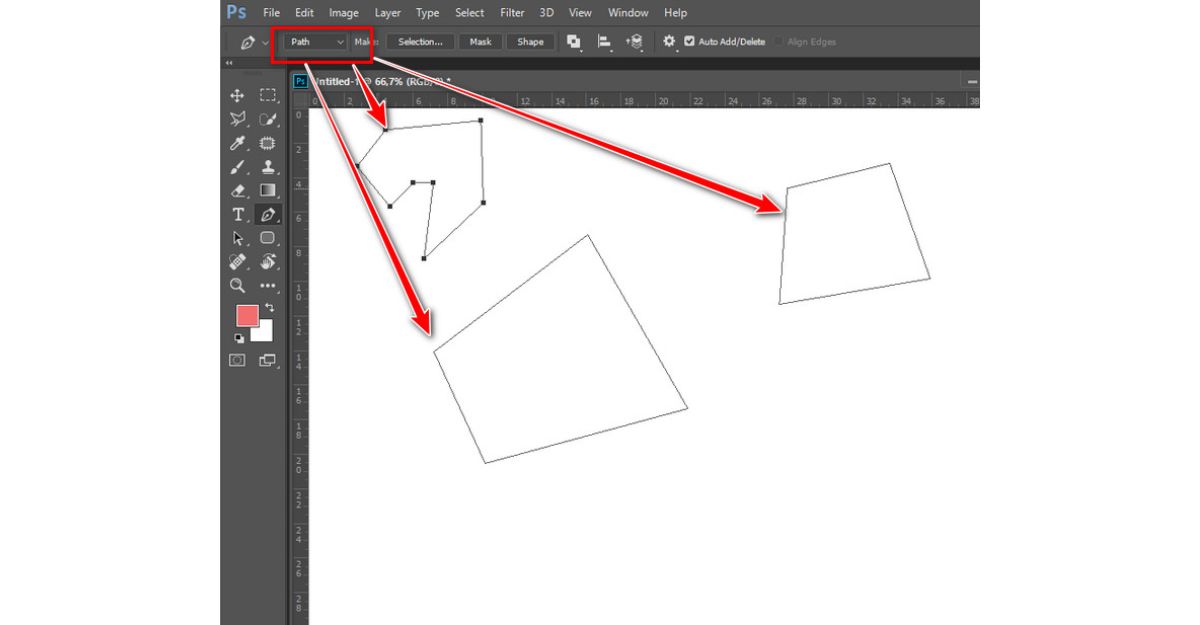Click the pink foreground color swatch
Screen dimensions: 1200x625
pyautogui.click(x=246, y=316)
